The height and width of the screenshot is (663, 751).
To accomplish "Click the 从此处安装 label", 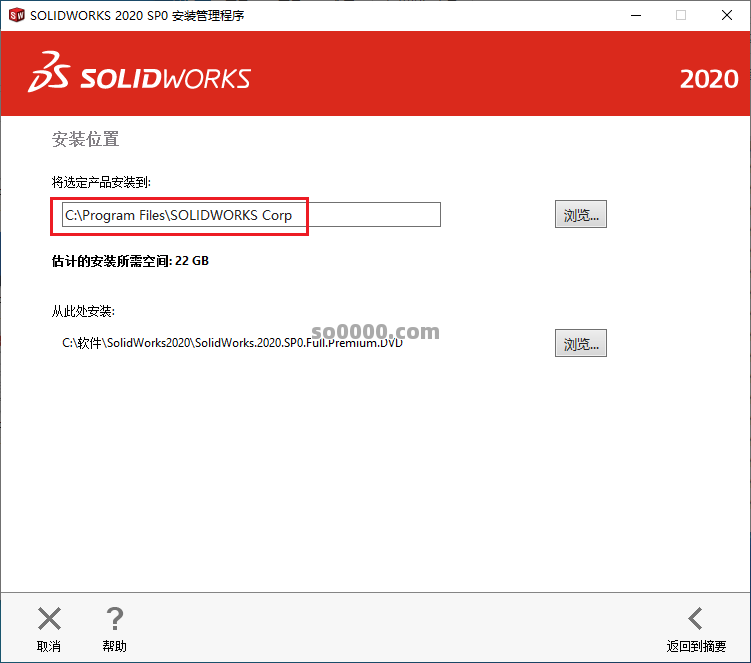I will 83,311.
